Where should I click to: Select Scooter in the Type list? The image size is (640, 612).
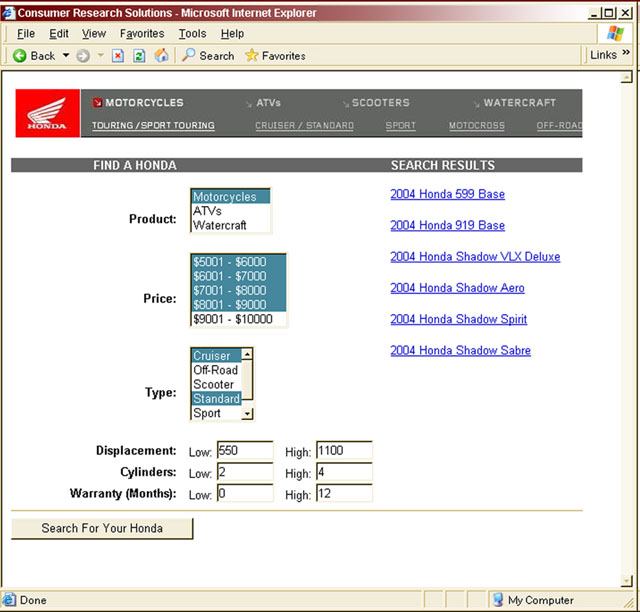point(216,384)
